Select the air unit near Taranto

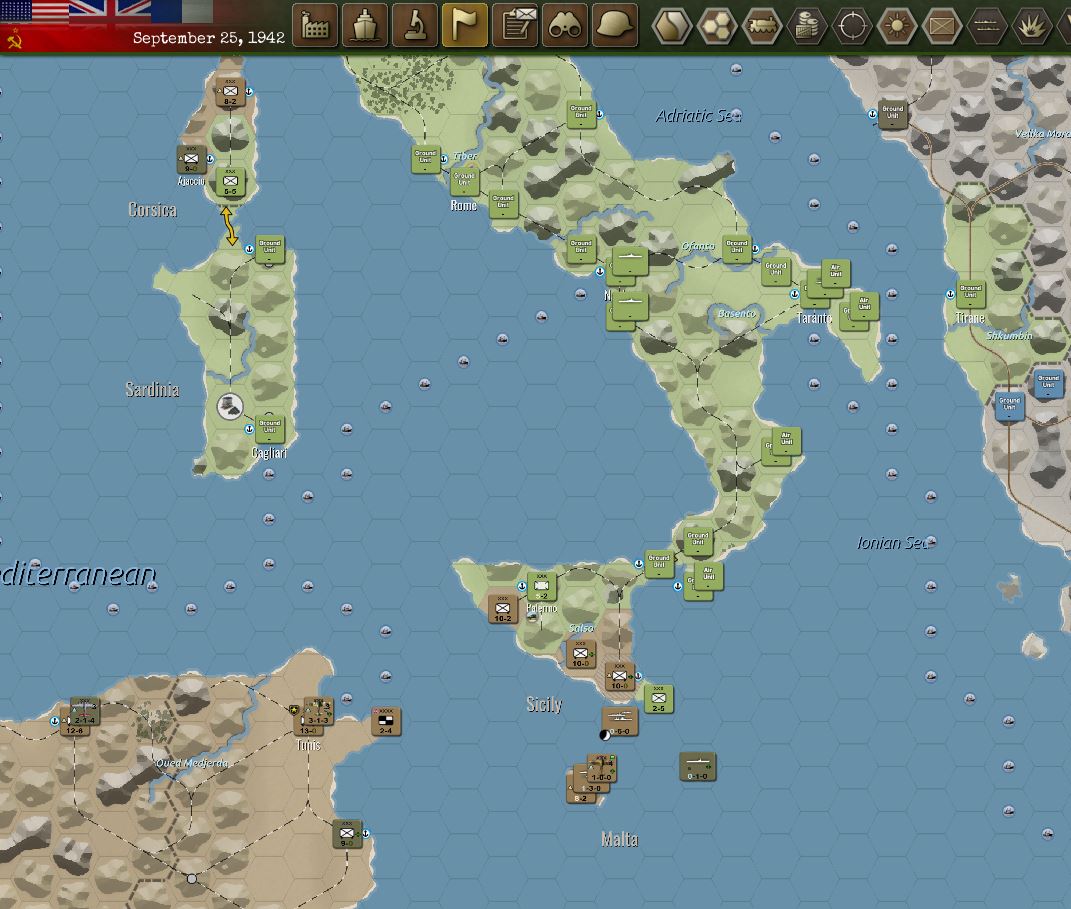coord(835,273)
